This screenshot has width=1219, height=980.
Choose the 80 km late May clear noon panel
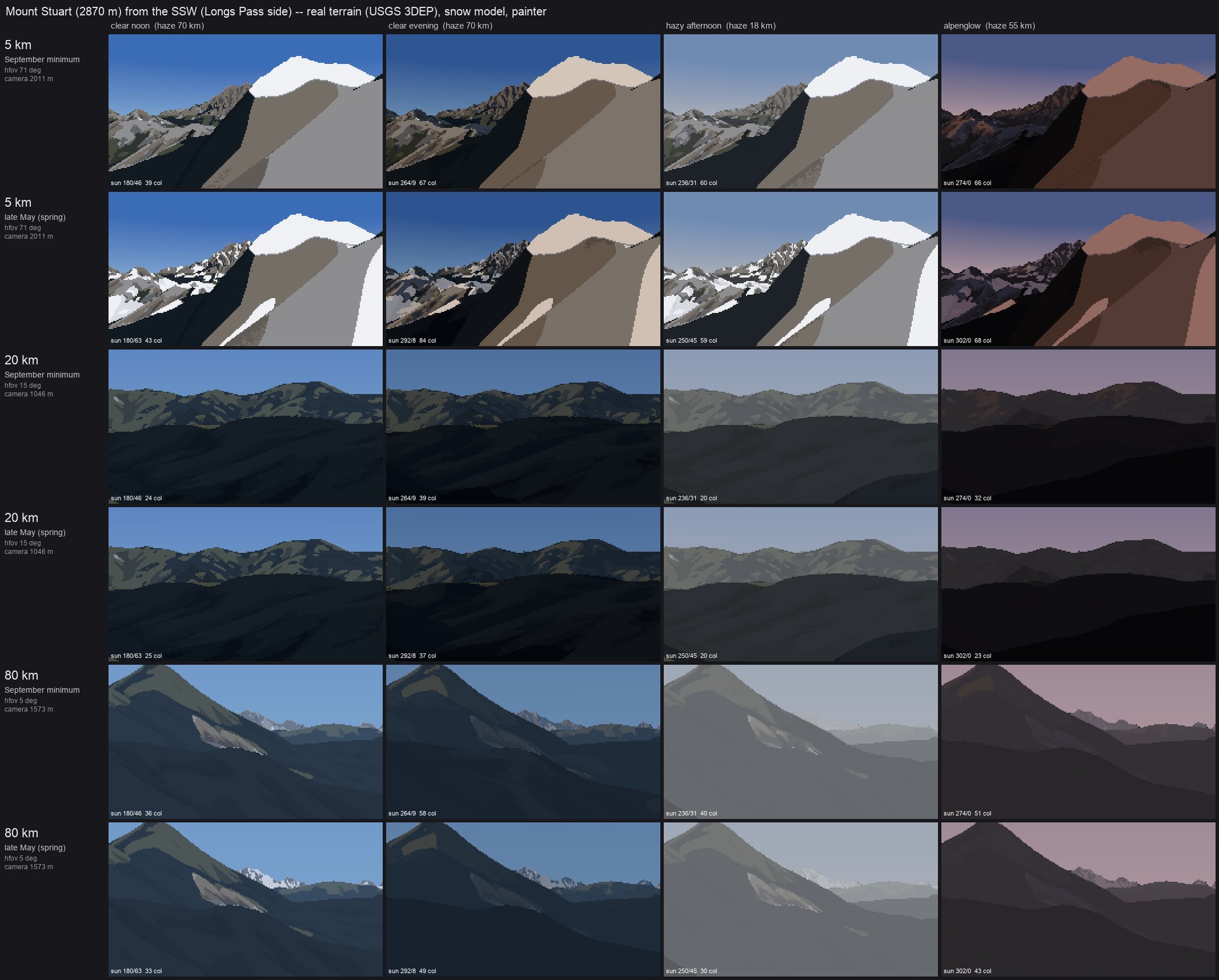(246, 900)
